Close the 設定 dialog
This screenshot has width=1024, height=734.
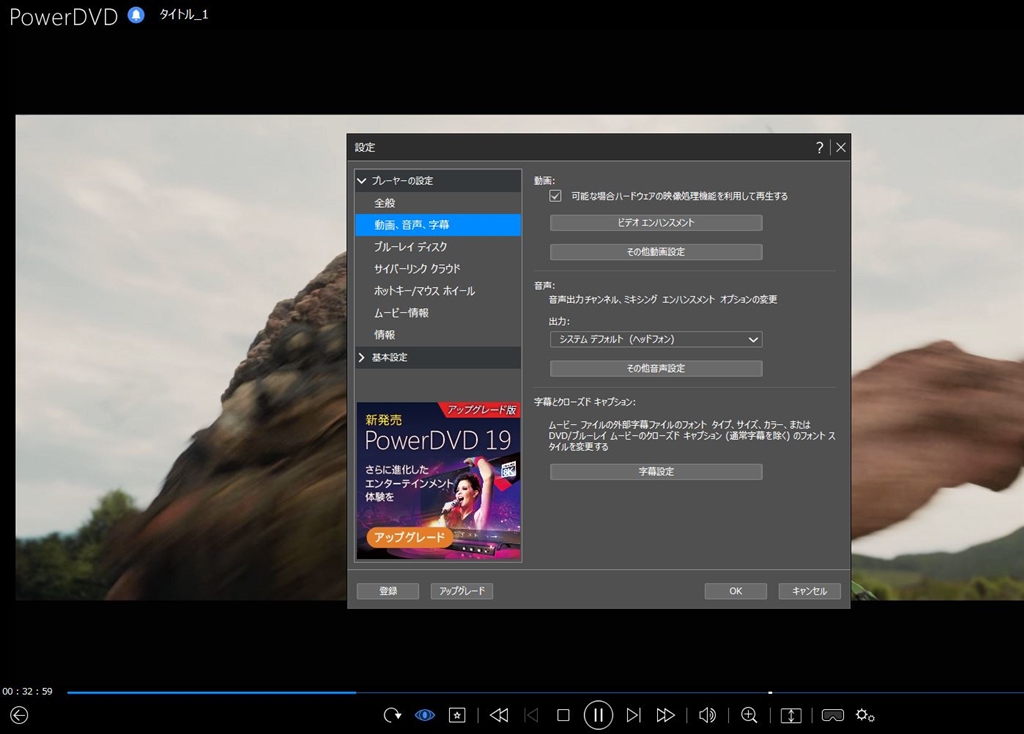[x=840, y=148]
